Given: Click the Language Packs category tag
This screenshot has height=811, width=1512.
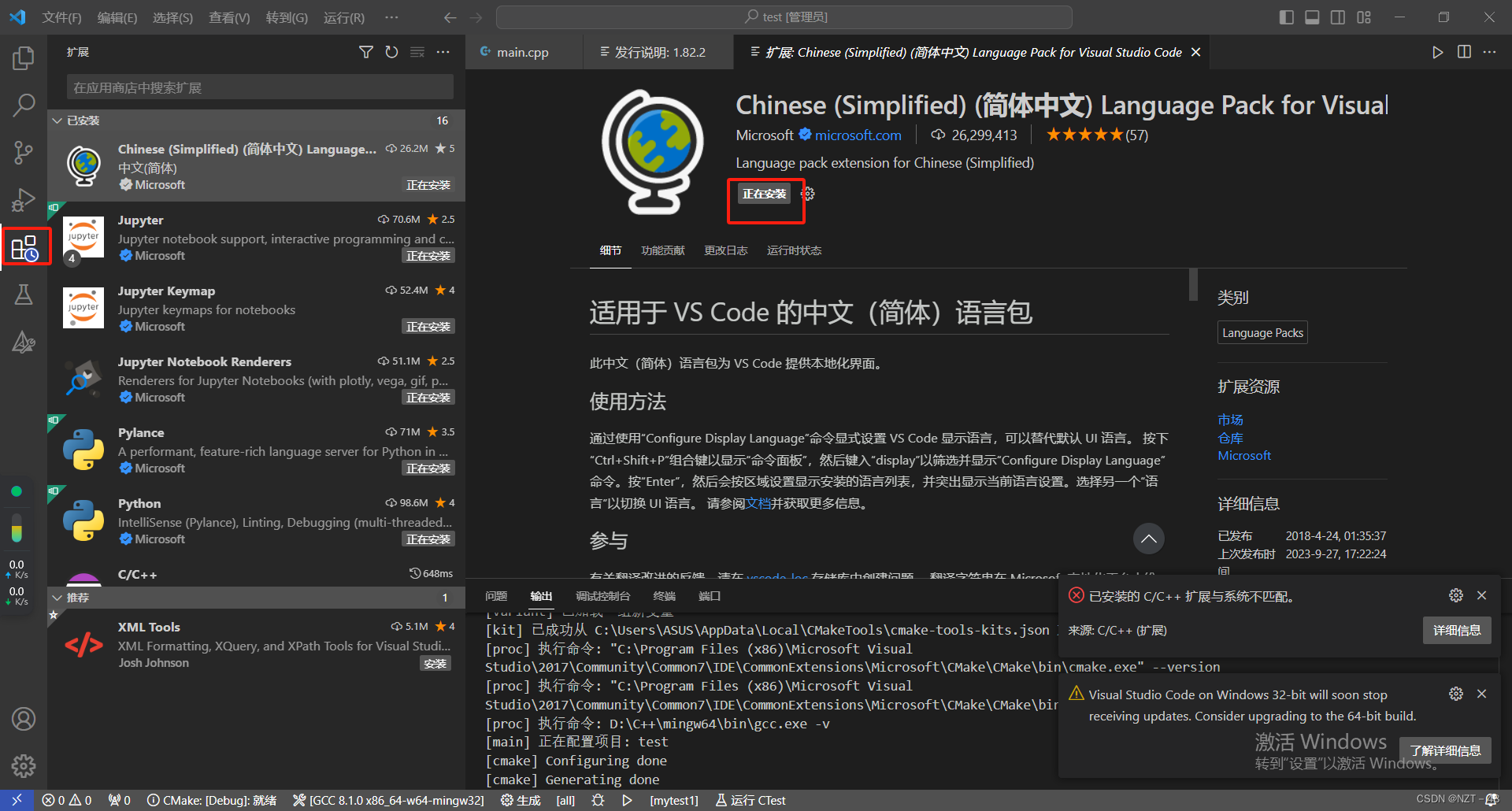Looking at the screenshot, I should 1262,333.
